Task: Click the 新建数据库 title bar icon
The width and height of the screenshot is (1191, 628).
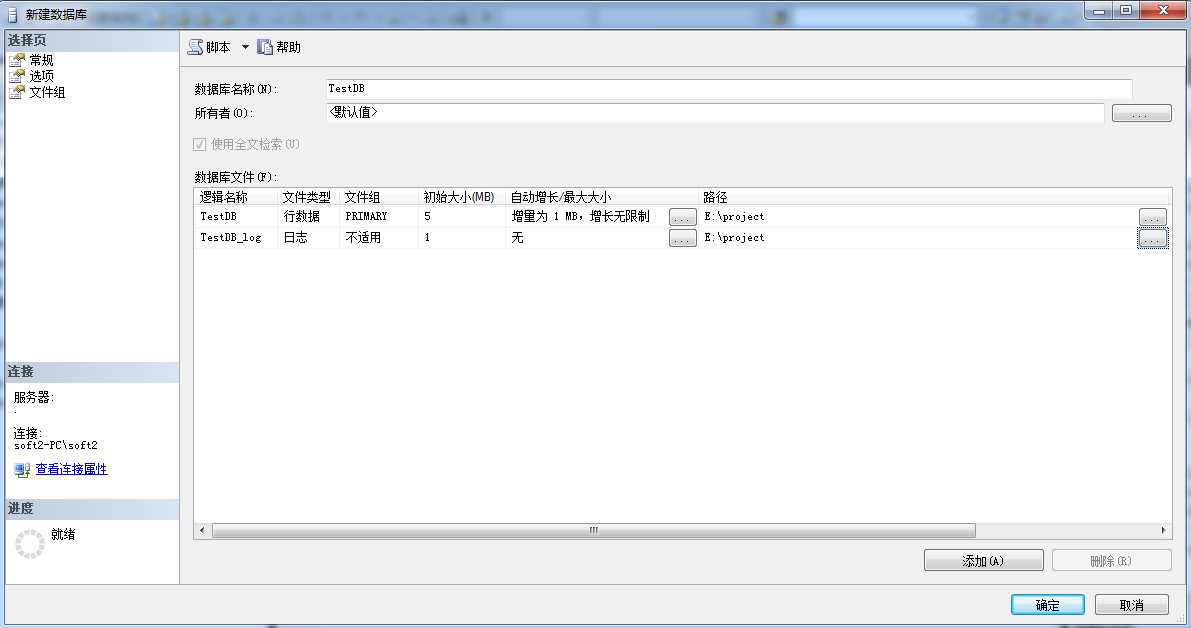Action: pos(12,14)
